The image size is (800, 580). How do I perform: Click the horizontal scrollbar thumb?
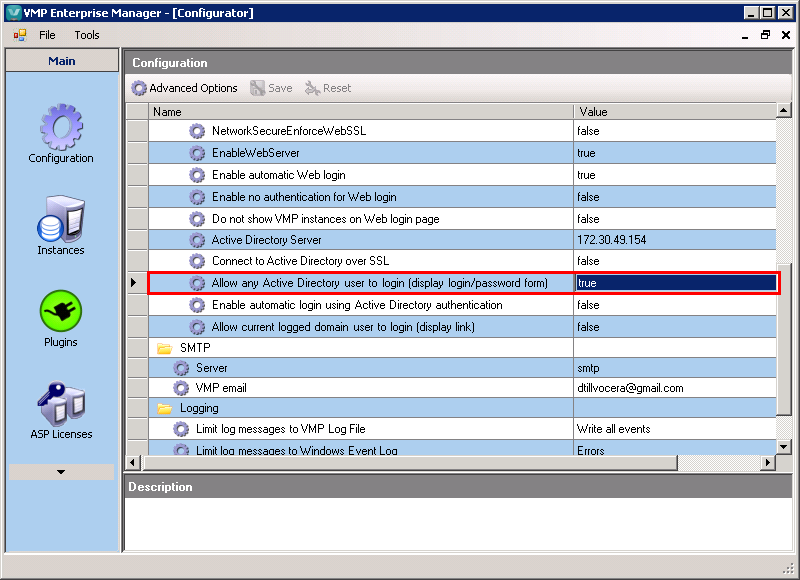point(410,463)
